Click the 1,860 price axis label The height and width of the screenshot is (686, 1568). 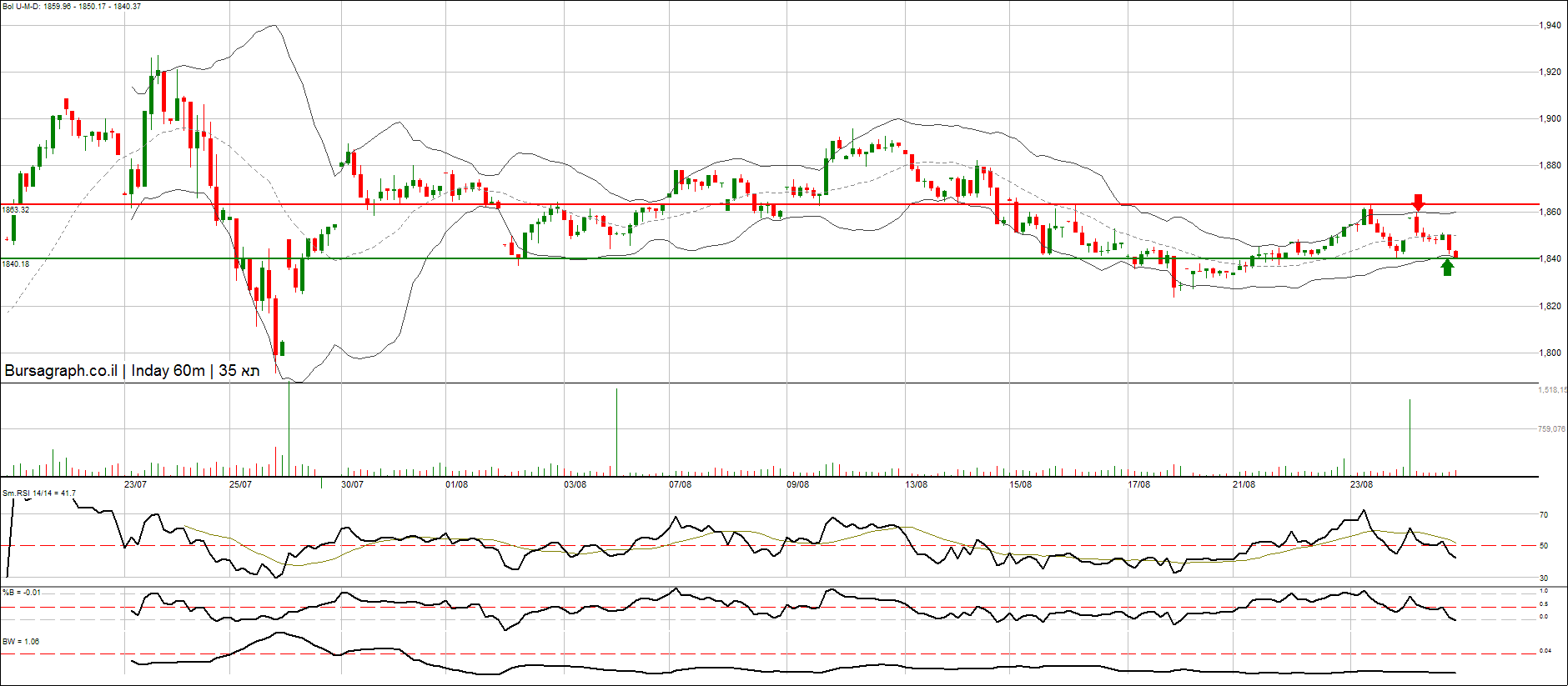point(1550,213)
